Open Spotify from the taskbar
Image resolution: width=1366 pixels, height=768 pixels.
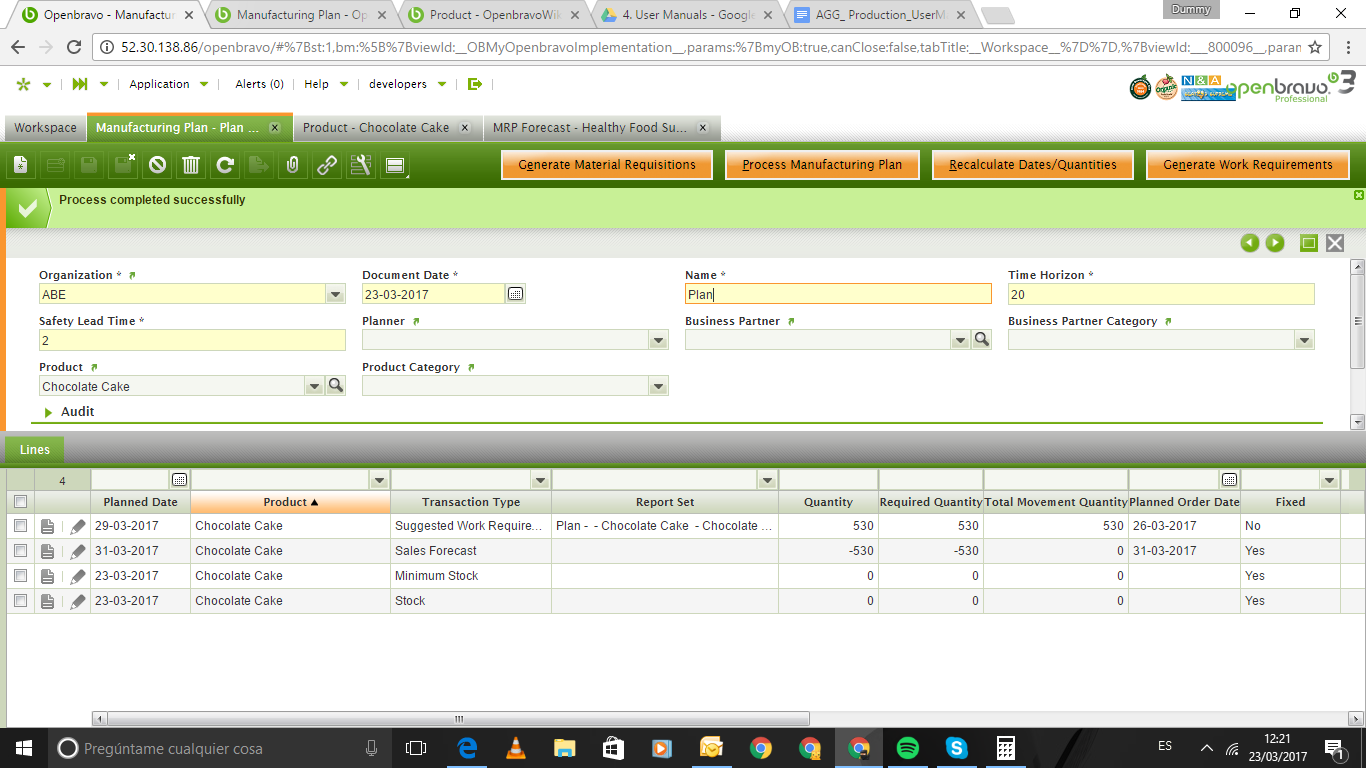907,748
